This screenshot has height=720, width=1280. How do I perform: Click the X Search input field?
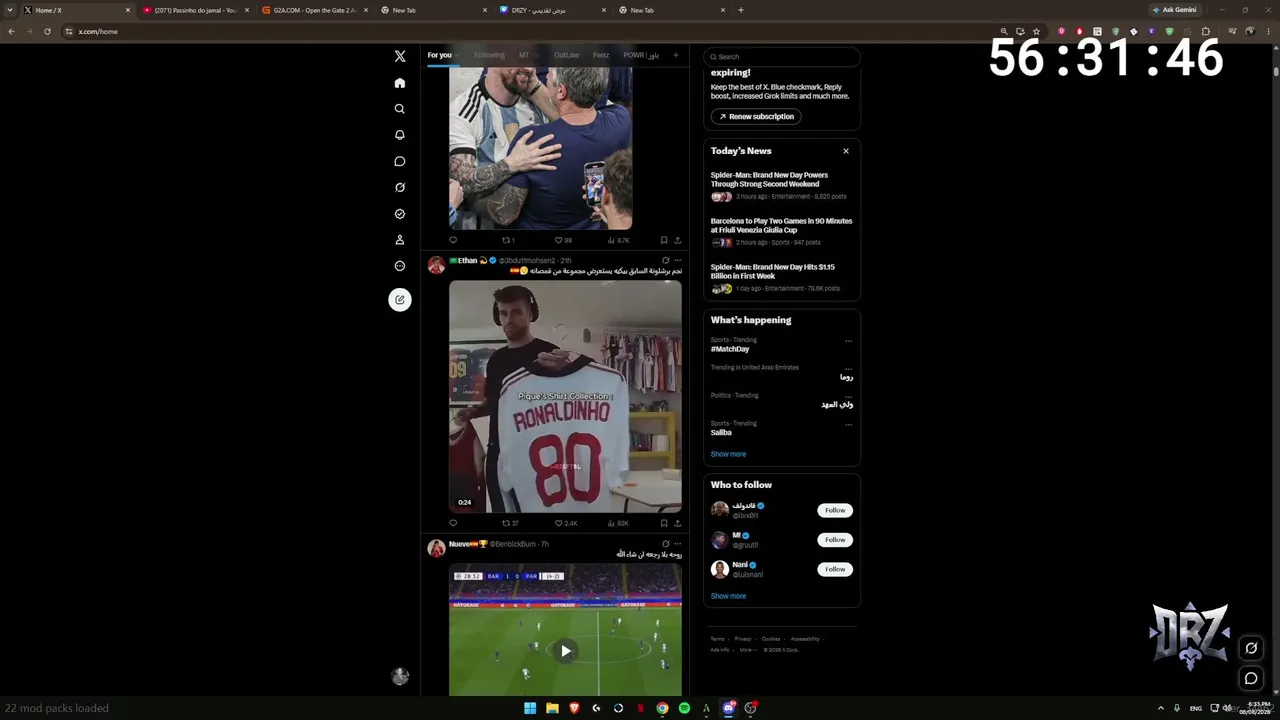782,57
